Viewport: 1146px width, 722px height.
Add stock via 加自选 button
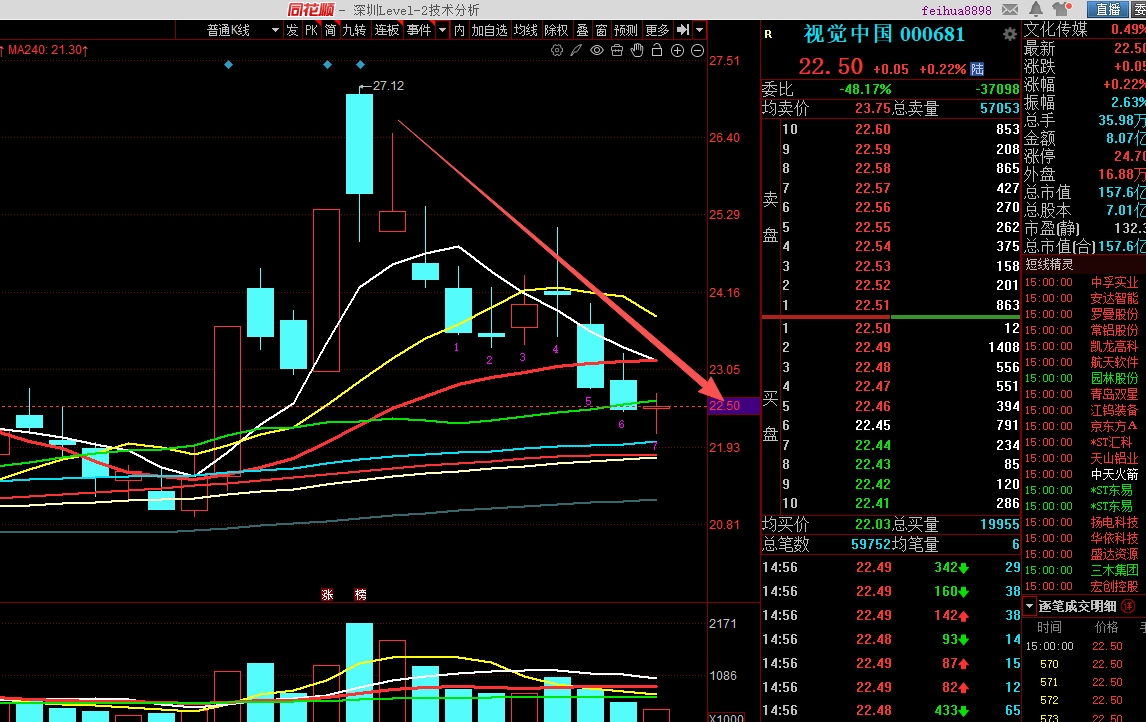coord(489,30)
